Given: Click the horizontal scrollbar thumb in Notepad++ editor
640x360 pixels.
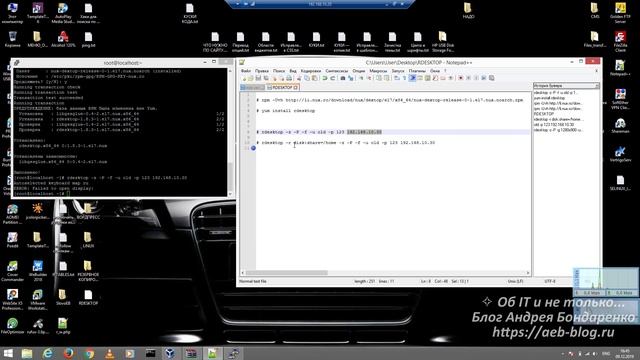Looking at the screenshot, I should point(287,273).
